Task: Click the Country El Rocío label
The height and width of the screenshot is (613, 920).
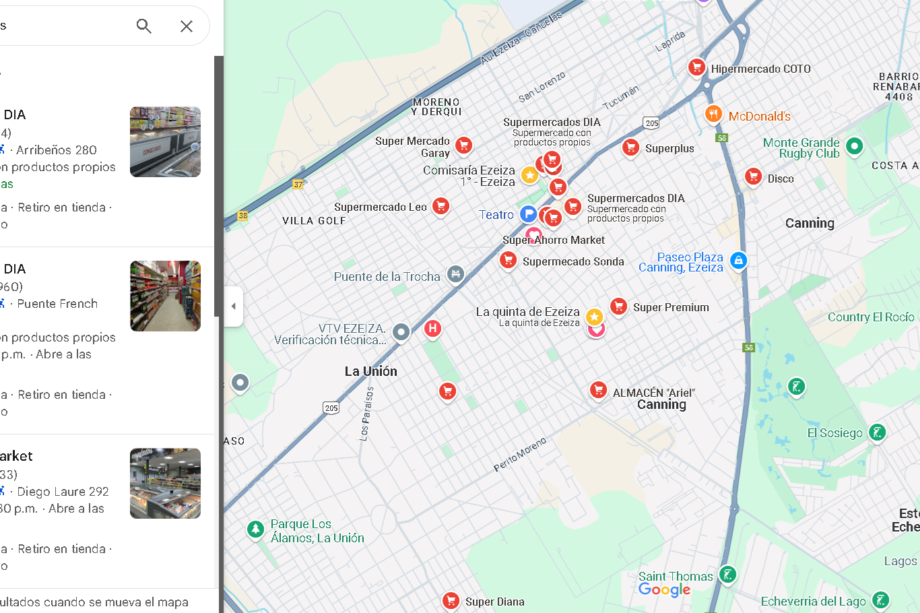Action: pyautogui.click(x=871, y=317)
